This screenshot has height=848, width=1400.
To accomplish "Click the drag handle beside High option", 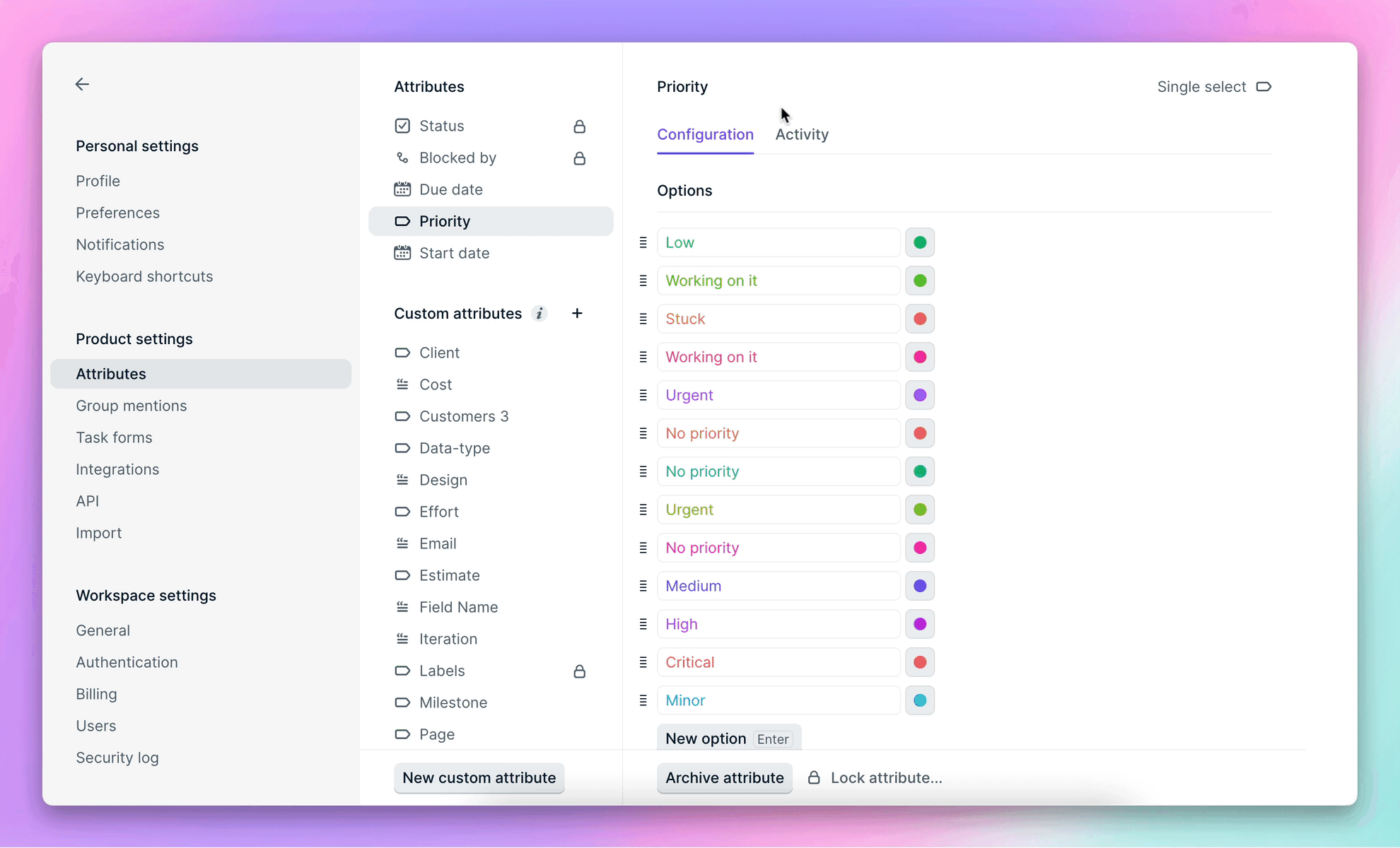I will click(x=643, y=624).
